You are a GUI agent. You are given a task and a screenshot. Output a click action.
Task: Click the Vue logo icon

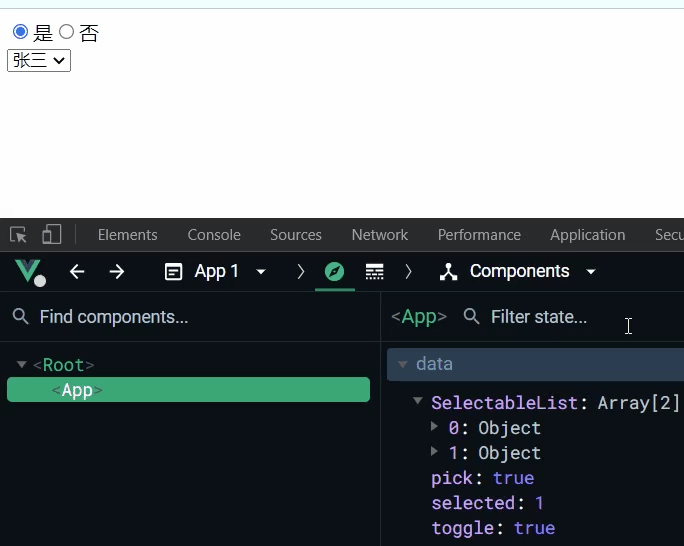point(28,271)
